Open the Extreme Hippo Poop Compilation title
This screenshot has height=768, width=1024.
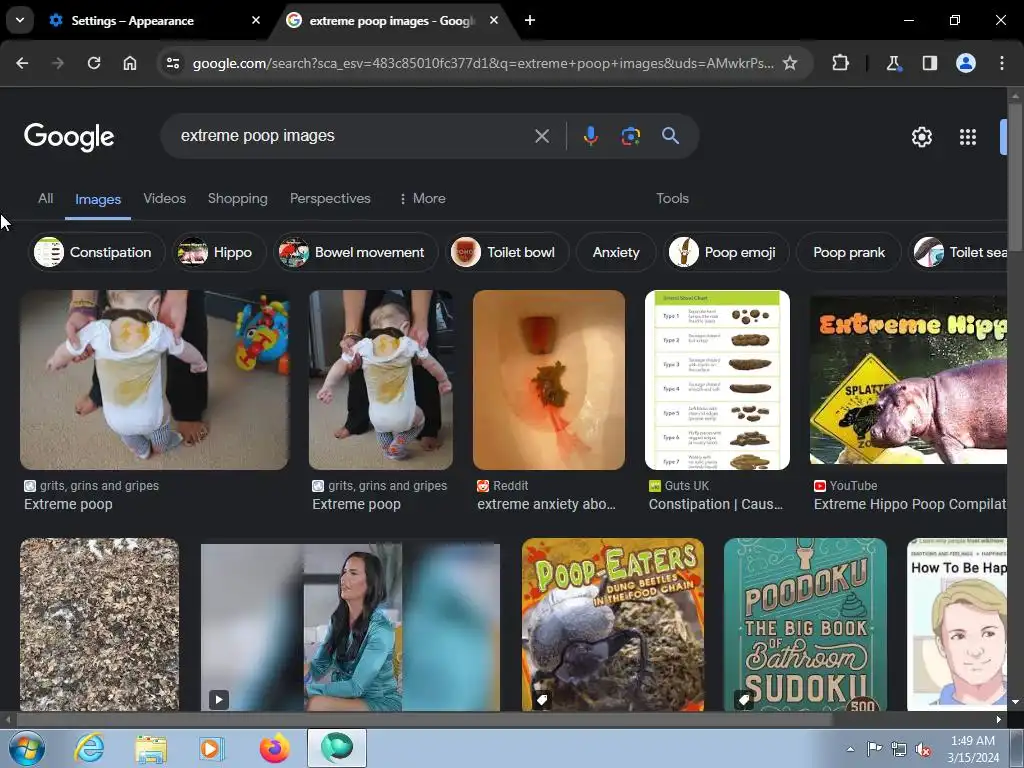(x=909, y=504)
